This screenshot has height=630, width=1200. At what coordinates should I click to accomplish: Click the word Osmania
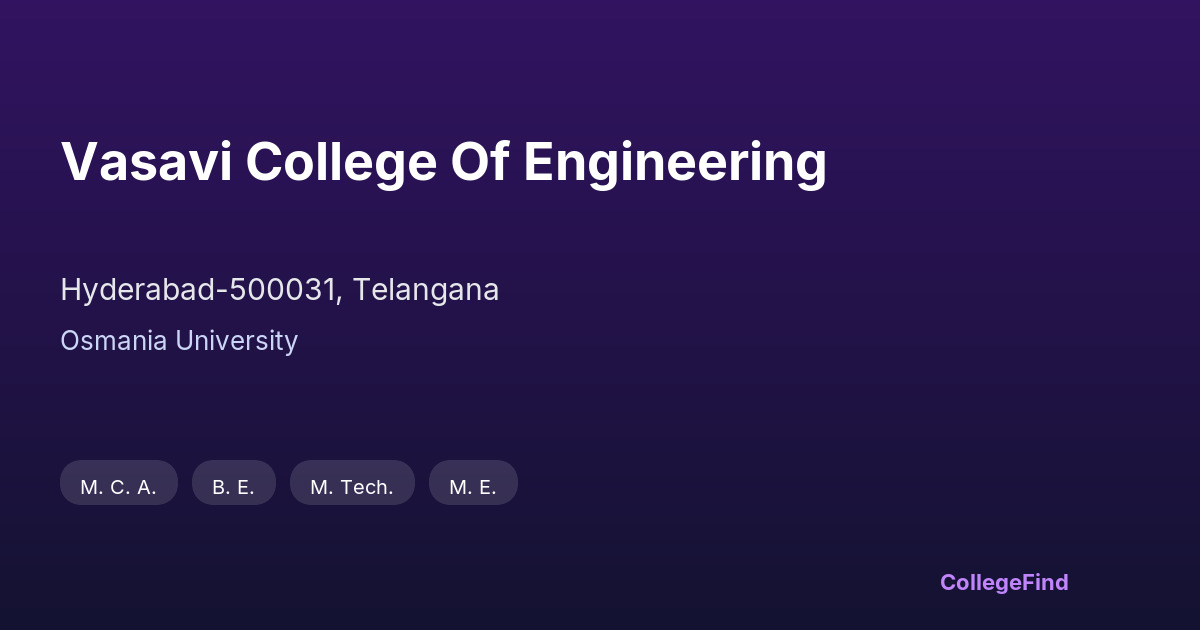tap(114, 341)
